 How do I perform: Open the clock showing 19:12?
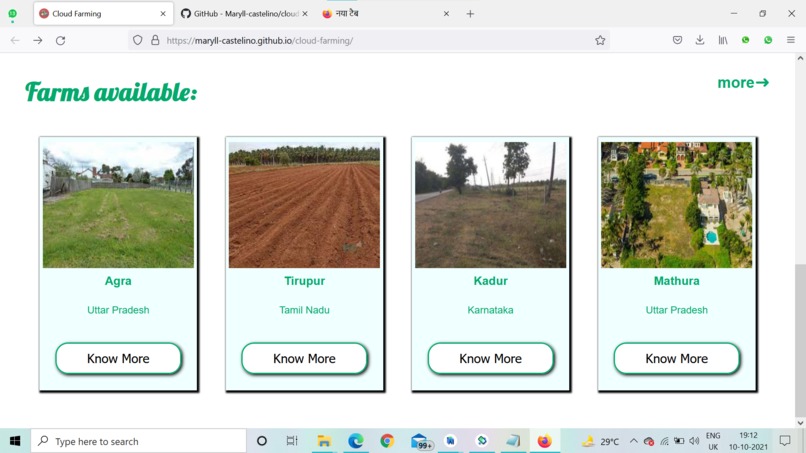748,441
